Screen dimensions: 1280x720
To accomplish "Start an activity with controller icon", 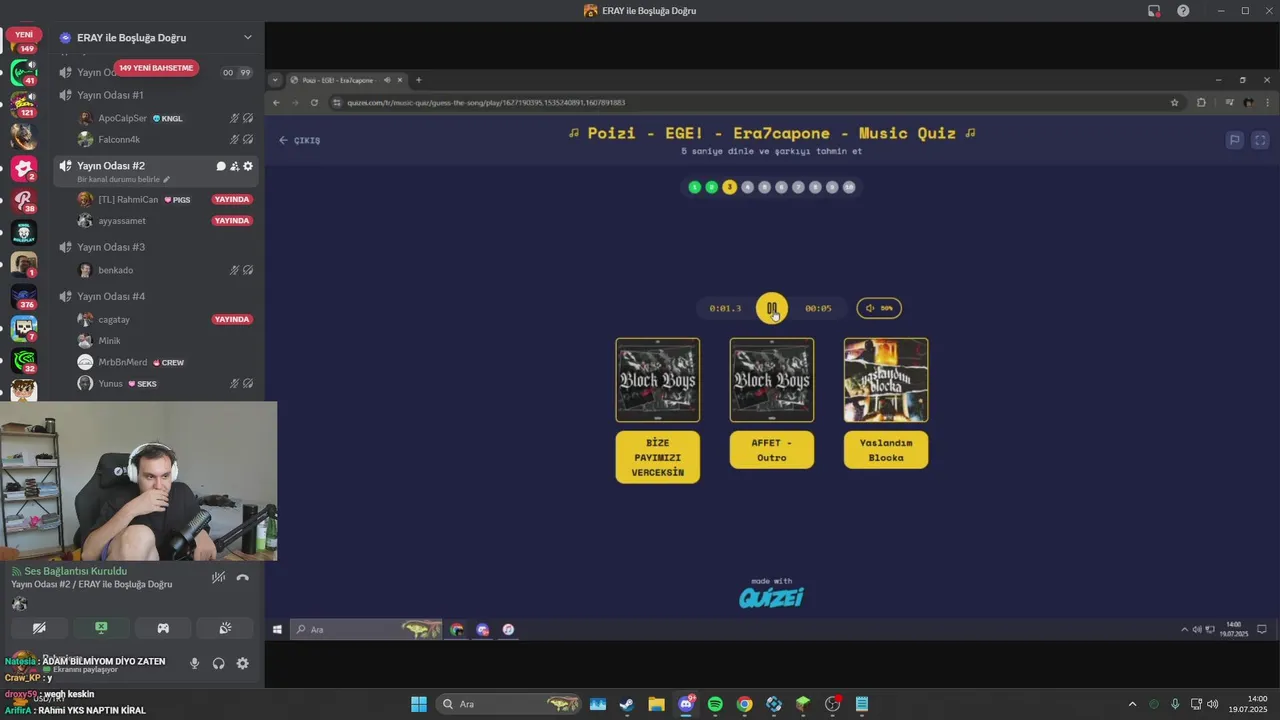I will pyautogui.click(x=163, y=628).
